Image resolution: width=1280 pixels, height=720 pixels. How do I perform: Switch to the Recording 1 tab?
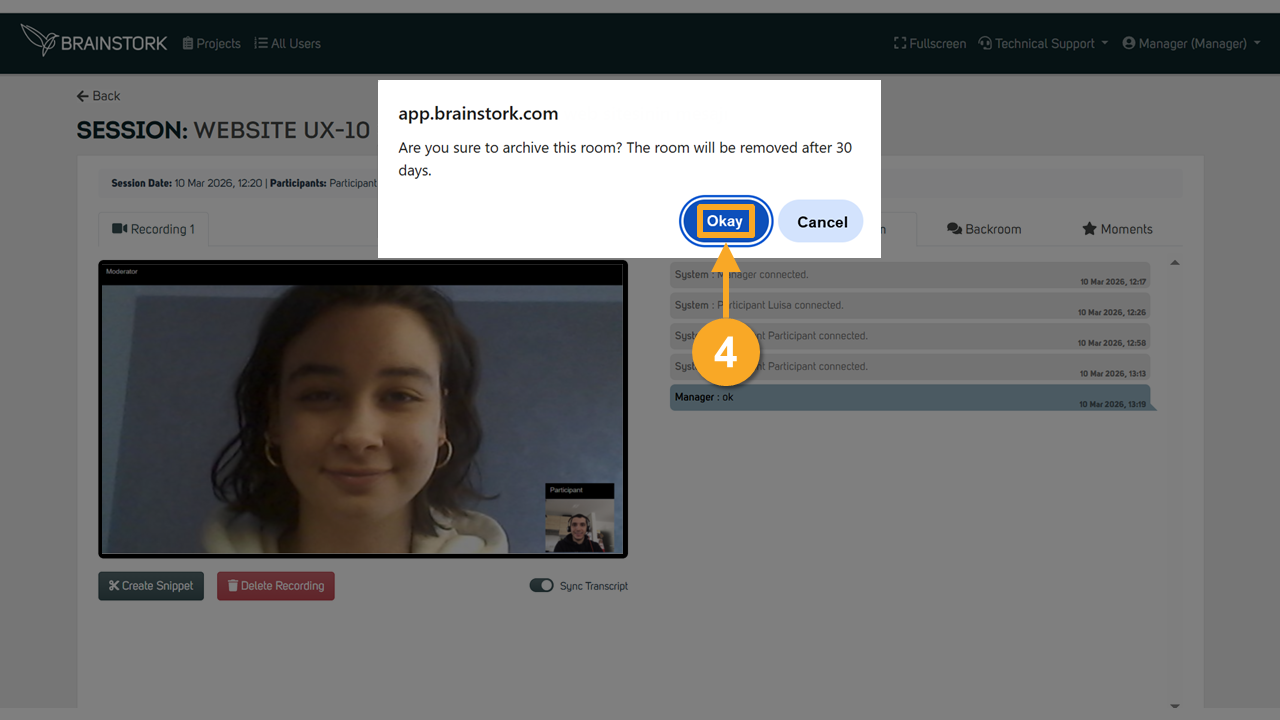(x=153, y=229)
